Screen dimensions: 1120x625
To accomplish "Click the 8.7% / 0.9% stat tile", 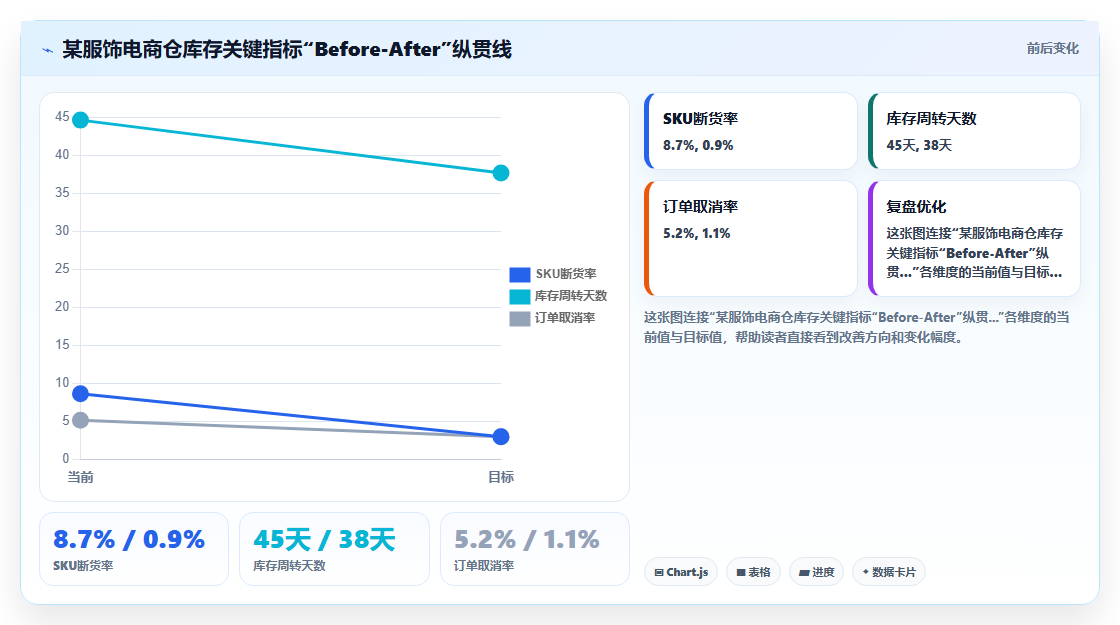I will (x=134, y=549).
